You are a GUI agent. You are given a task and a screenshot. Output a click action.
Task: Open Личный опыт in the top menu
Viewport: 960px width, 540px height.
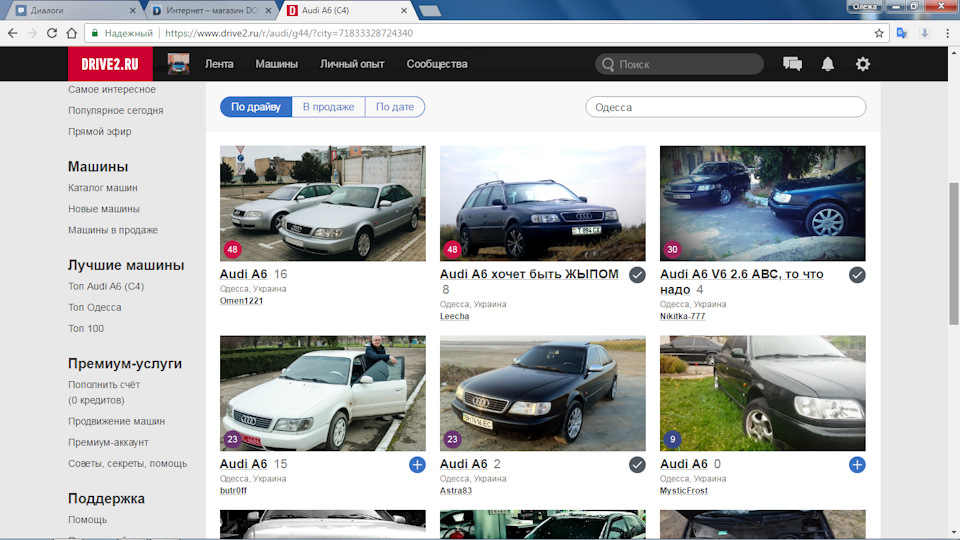tap(352, 64)
